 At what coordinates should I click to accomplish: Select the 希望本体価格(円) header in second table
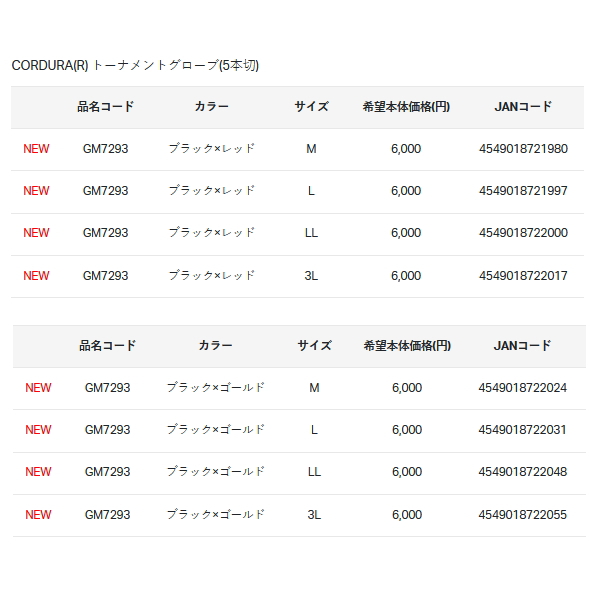pos(407,346)
